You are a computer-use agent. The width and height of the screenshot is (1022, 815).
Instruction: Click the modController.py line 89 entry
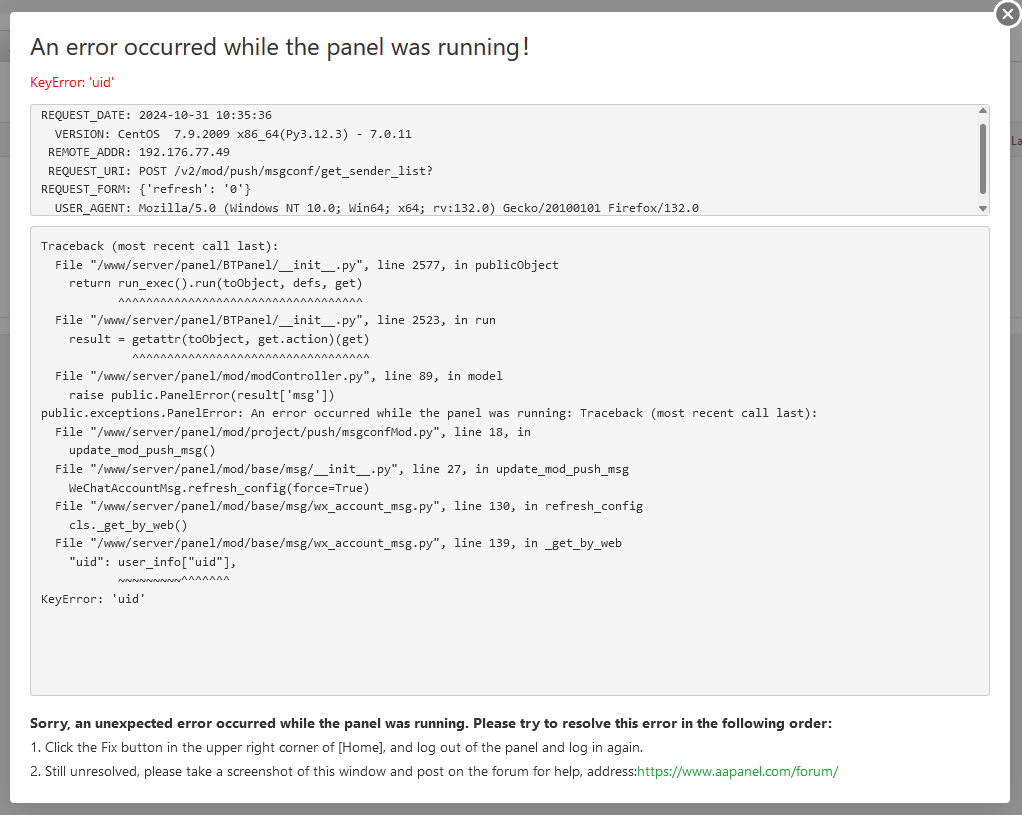pyautogui.click(x=279, y=376)
